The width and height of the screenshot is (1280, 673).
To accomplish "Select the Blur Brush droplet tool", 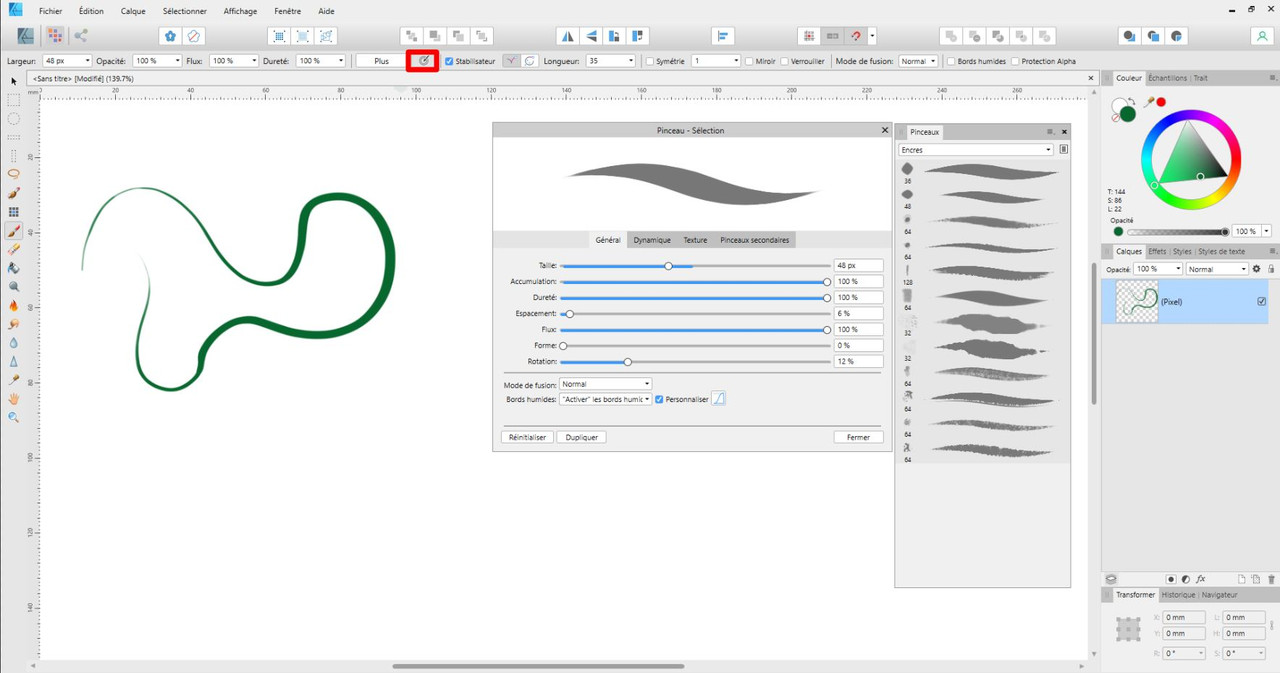I will tap(14, 343).
